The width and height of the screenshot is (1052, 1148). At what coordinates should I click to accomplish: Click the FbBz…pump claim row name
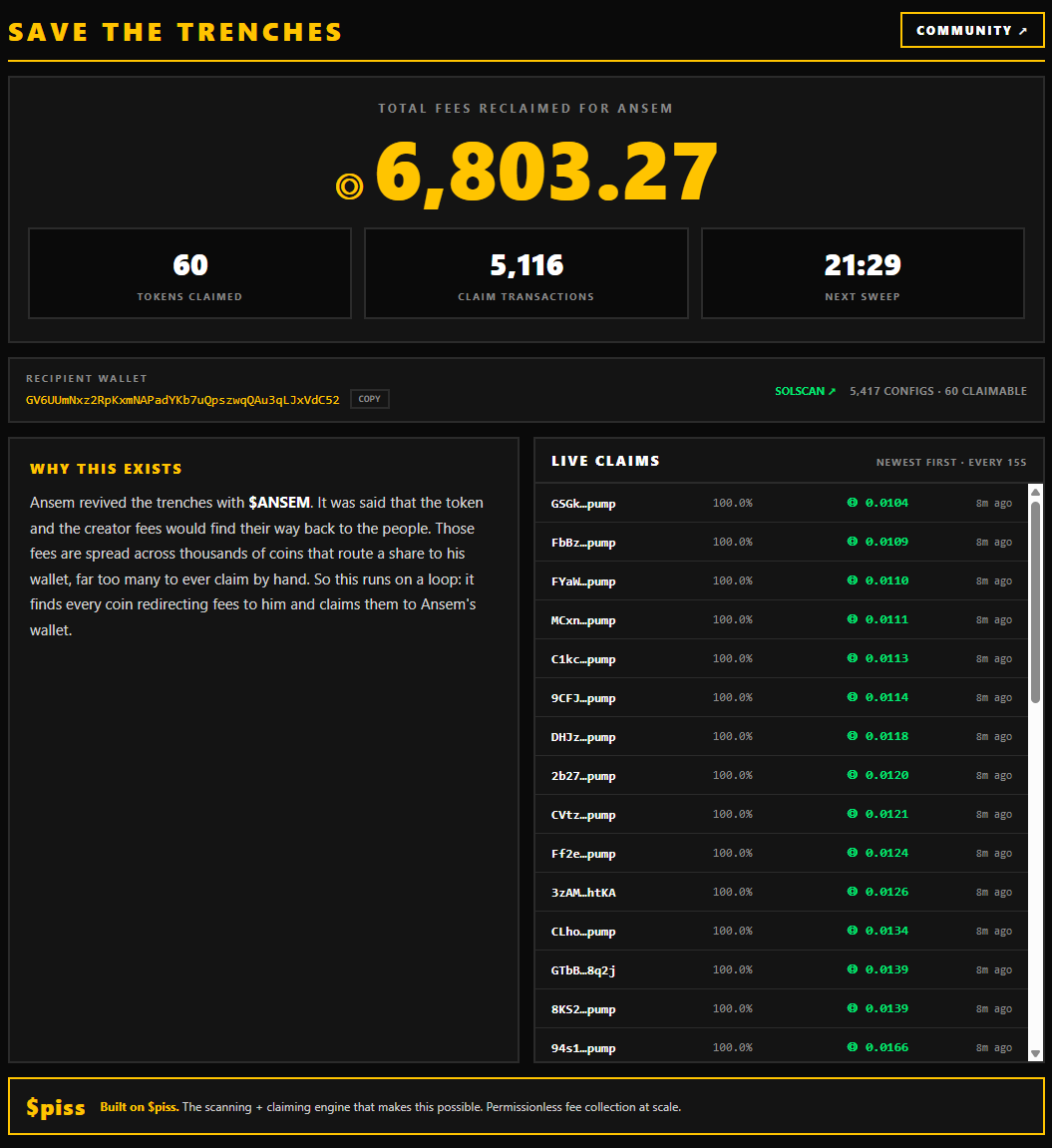(583, 543)
